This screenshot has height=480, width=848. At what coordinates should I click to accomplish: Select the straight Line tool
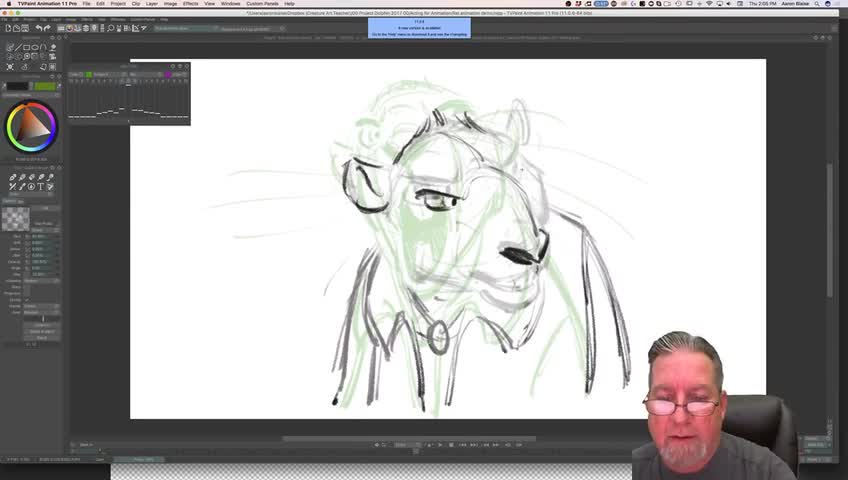coord(18,48)
